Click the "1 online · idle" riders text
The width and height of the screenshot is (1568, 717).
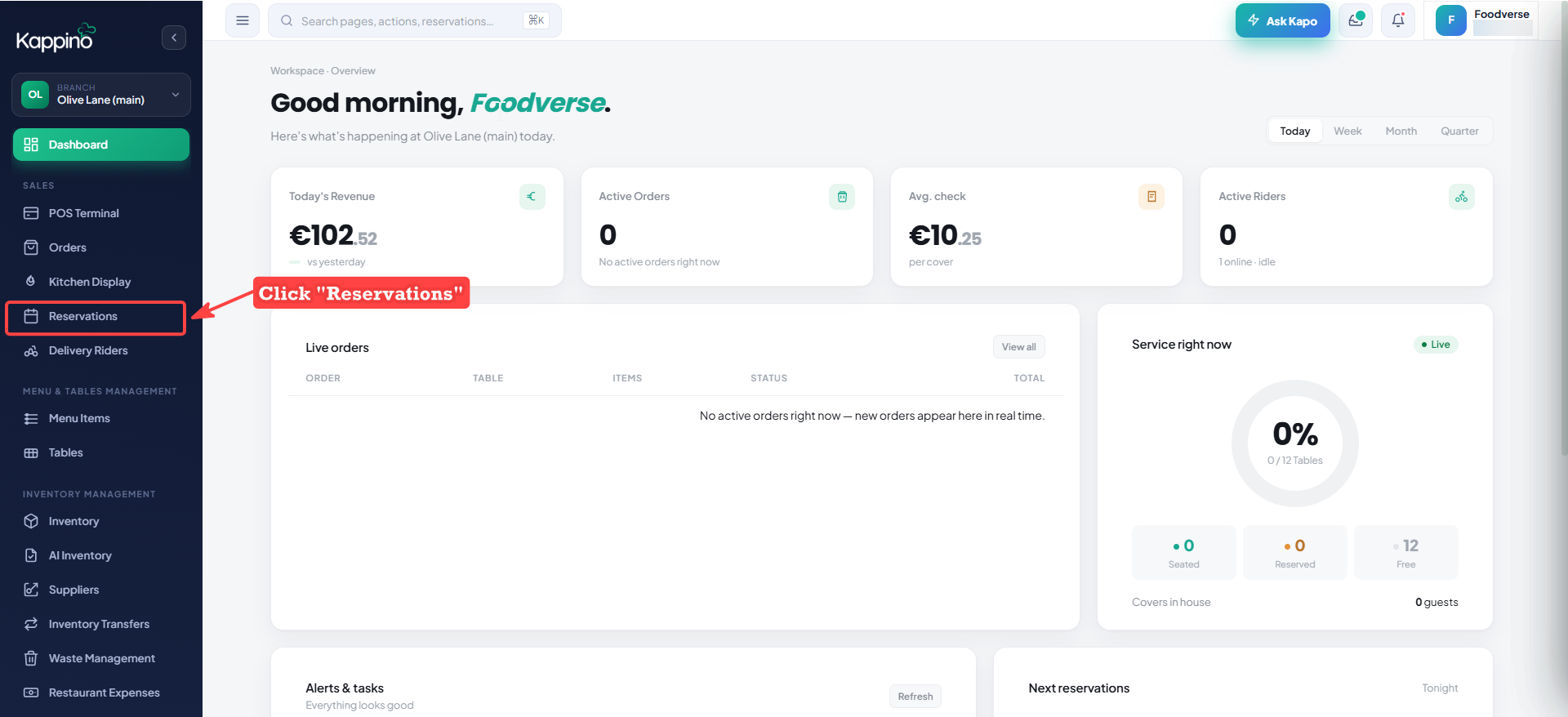(x=1247, y=262)
